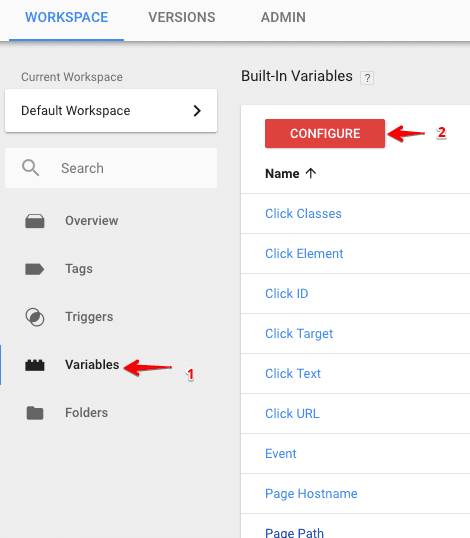Image resolution: width=470 pixels, height=538 pixels.
Task: Switch to the Versions tab
Action: [x=182, y=17]
